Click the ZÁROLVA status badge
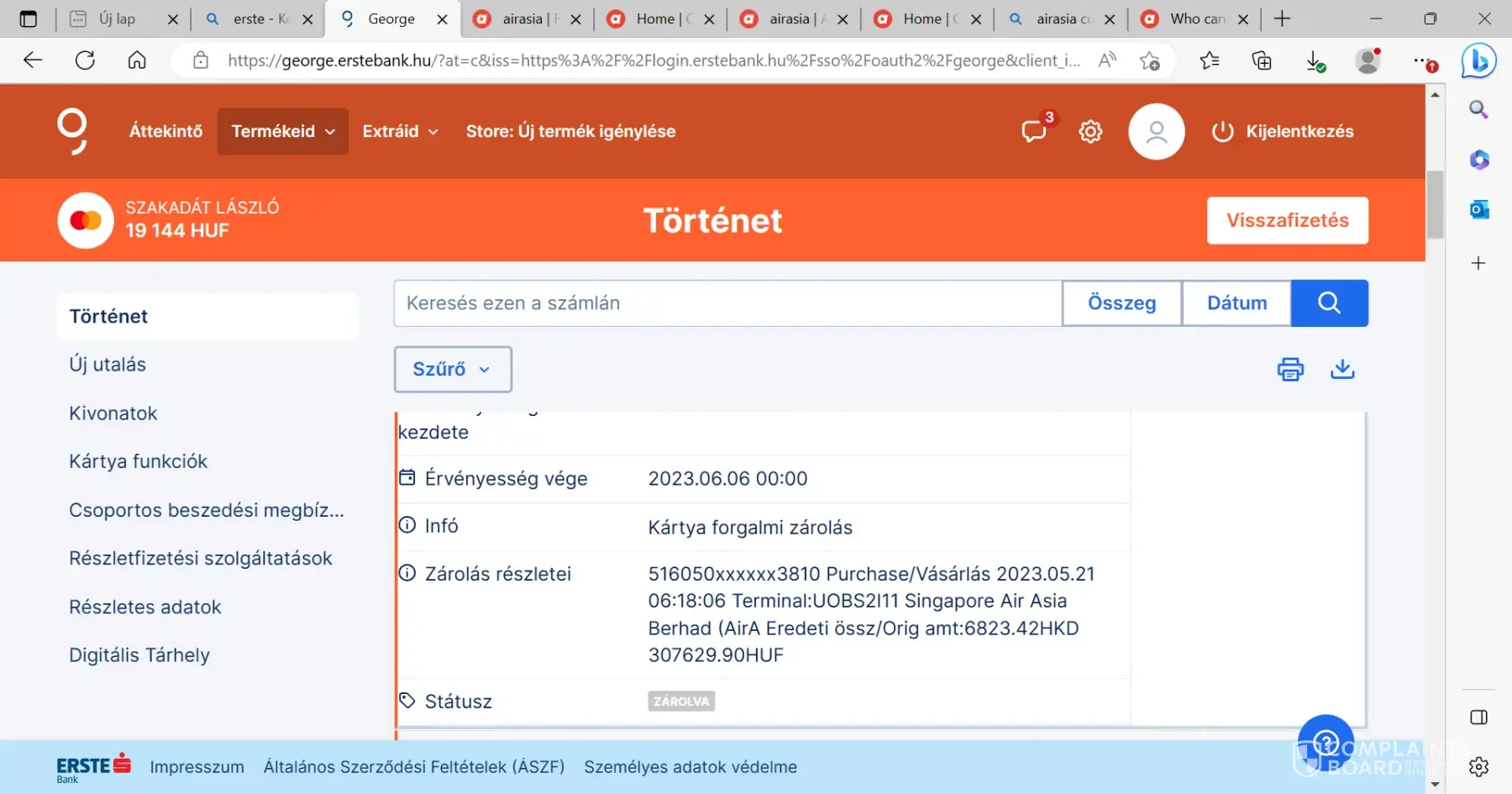The width and height of the screenshot is (1512, 794). [x=681, y=702]
